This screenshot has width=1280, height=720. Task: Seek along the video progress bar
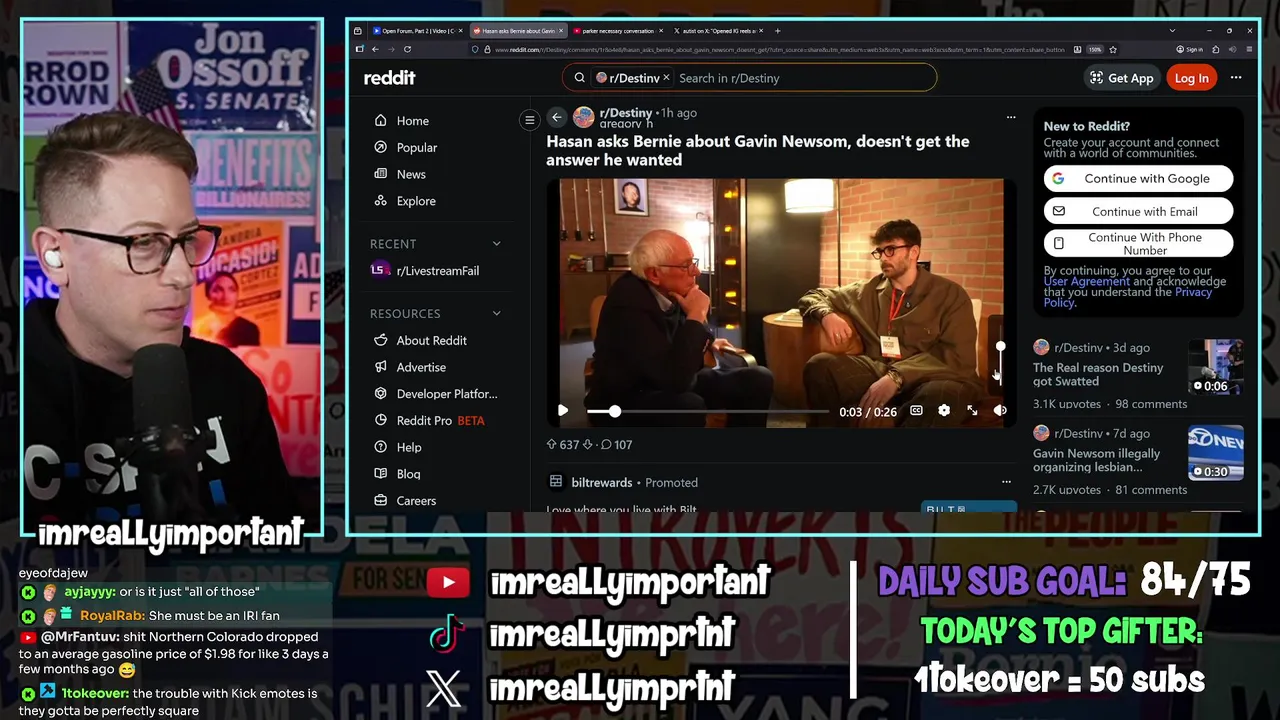coord(708,411)
